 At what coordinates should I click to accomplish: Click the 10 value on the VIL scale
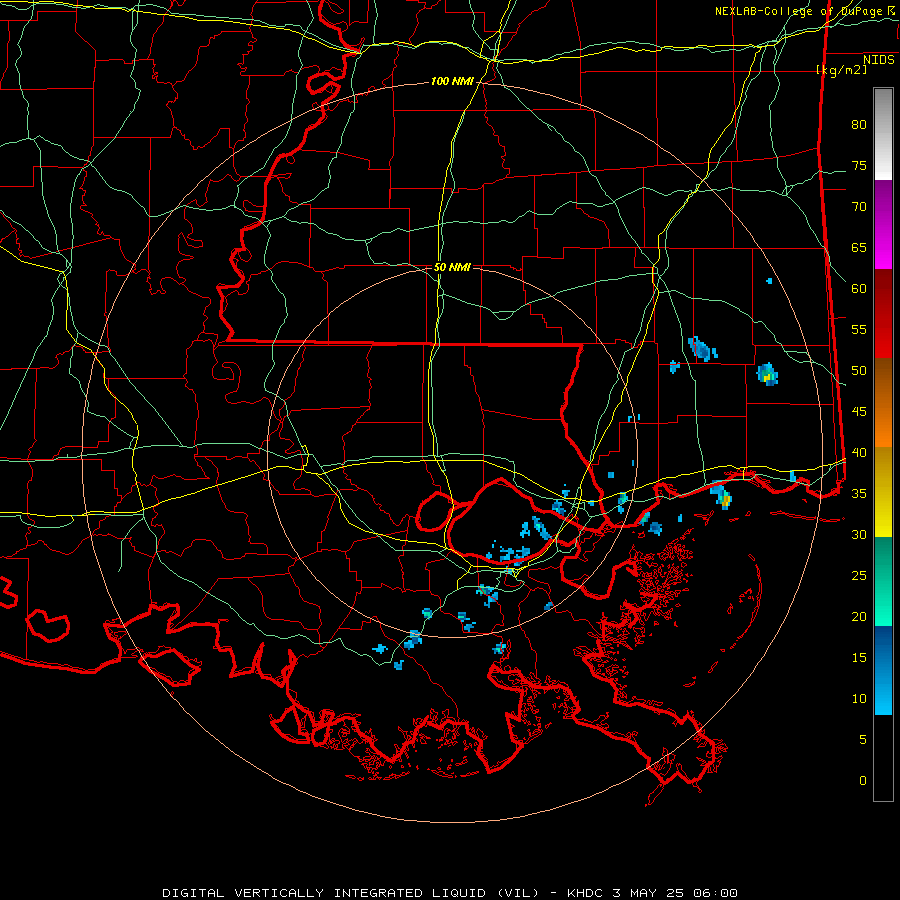click(x=859, y=699)
